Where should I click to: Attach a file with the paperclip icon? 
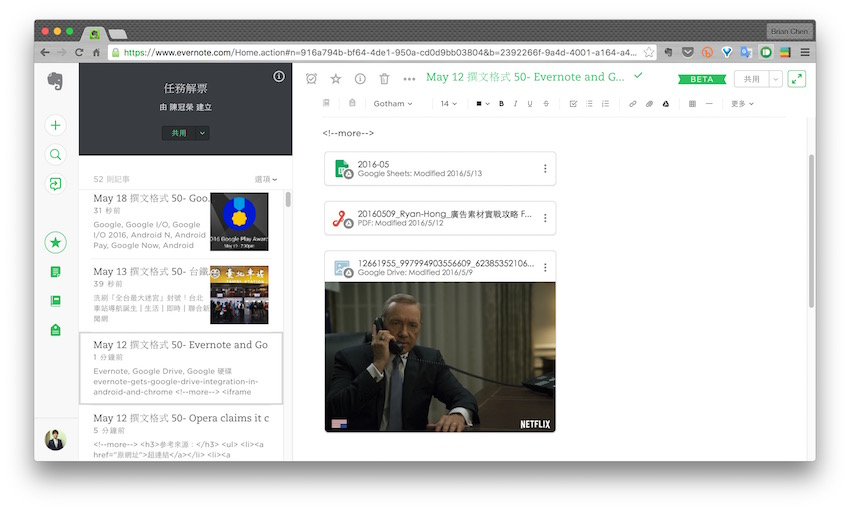(x=649, y=104)
